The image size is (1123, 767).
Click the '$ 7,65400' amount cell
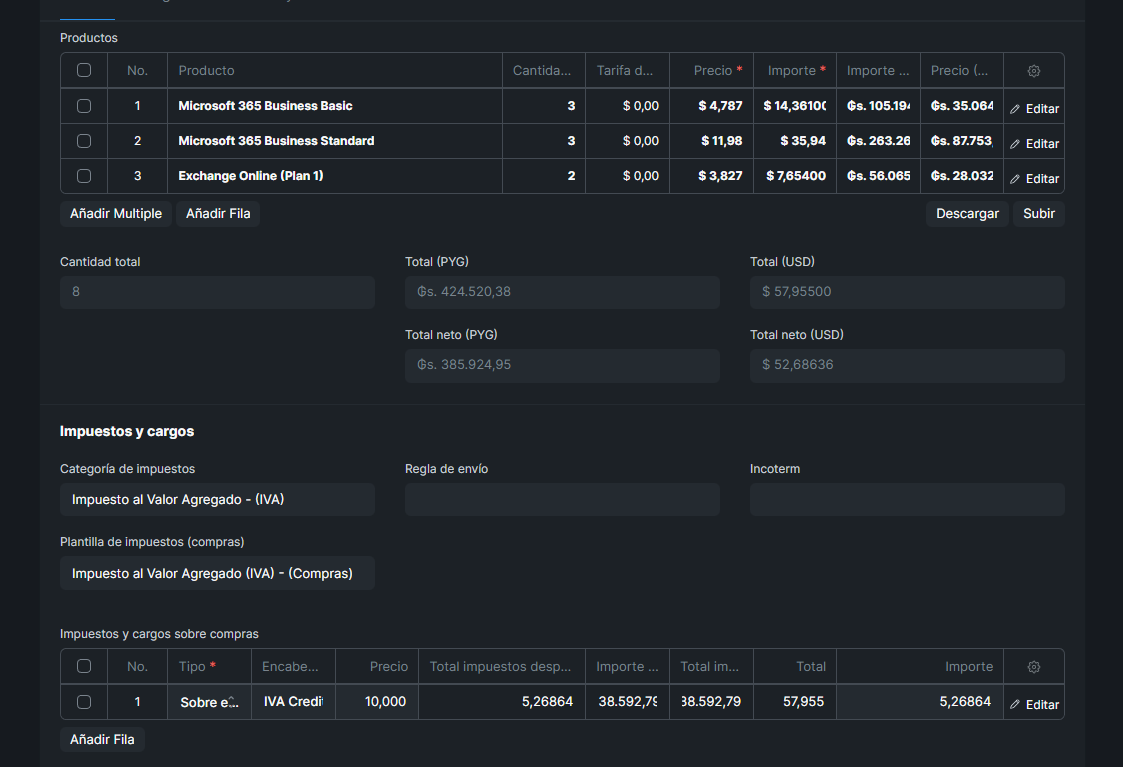(x=795, y=176)
